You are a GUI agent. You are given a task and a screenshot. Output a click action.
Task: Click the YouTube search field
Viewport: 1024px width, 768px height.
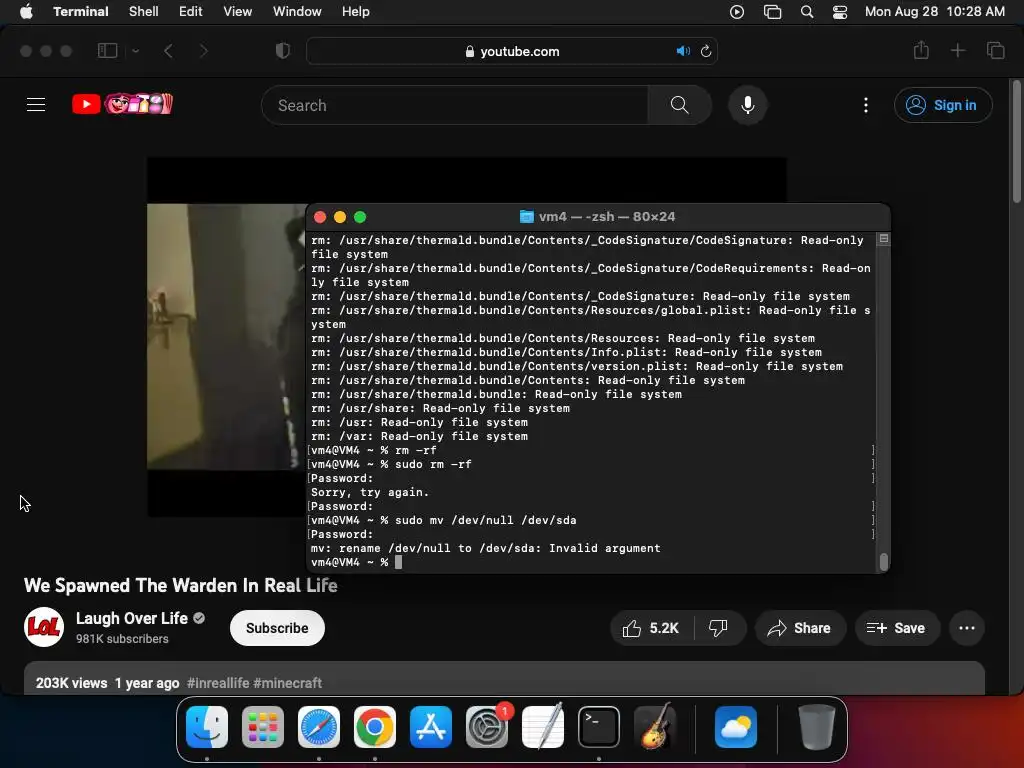pos(455,105)
